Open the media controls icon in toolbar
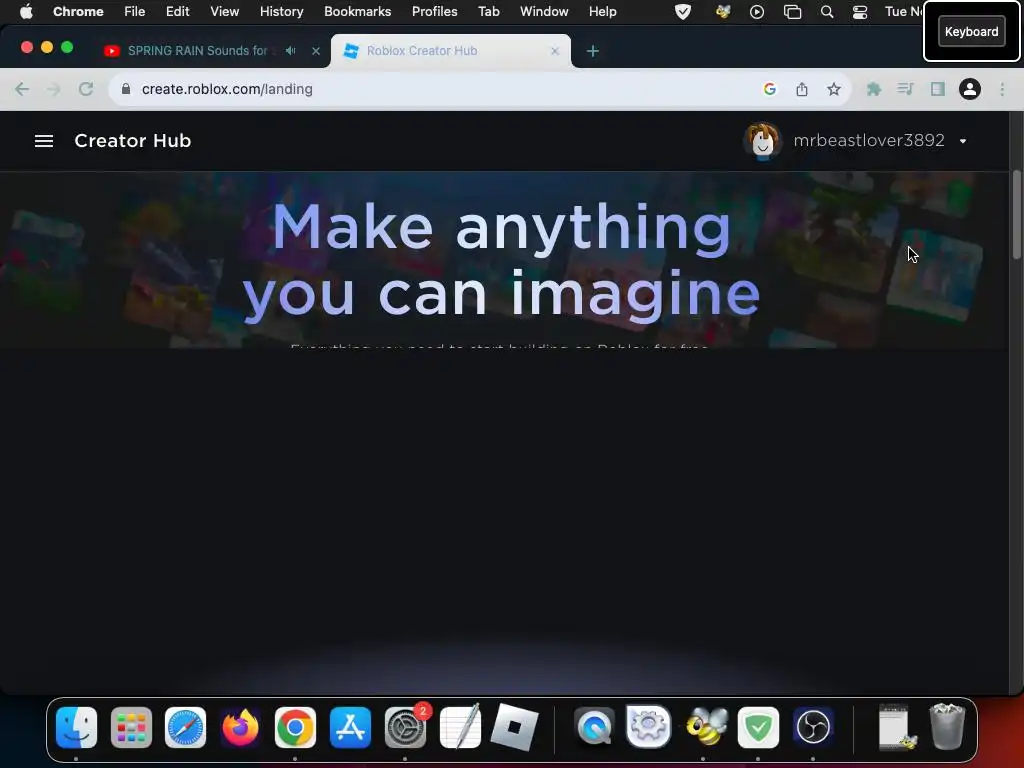1024x768 pixels. coord(905,88)
